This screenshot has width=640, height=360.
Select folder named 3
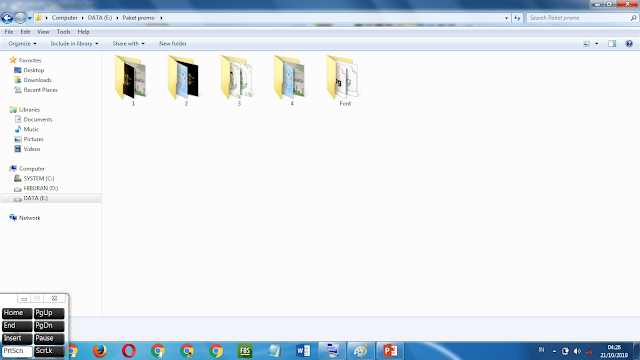238,80
